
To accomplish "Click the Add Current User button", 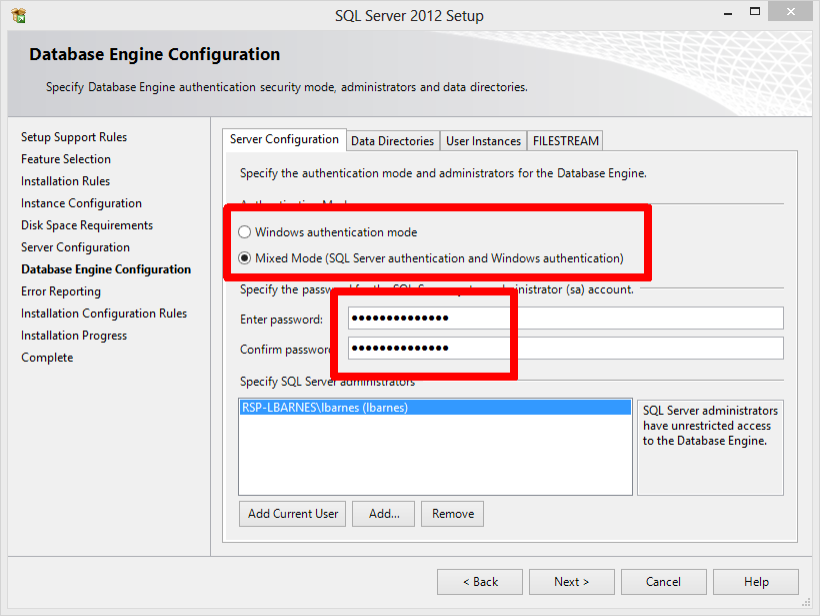I will click(293, 514).
